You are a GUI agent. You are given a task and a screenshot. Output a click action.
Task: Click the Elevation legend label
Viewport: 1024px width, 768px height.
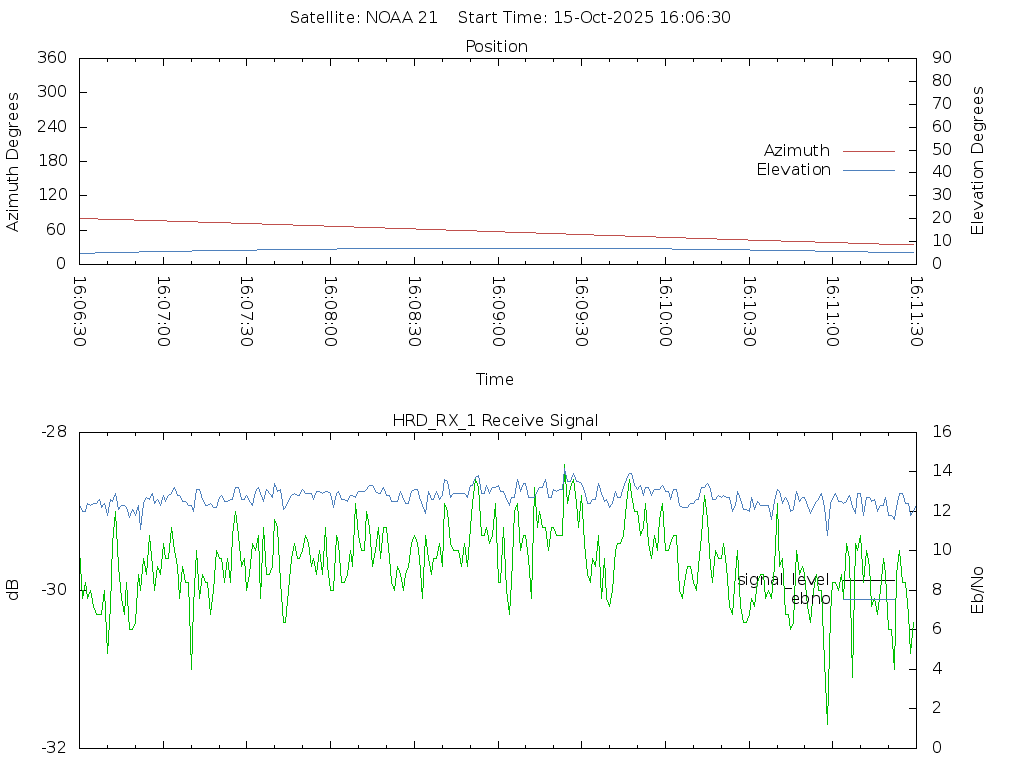[793, 170]
